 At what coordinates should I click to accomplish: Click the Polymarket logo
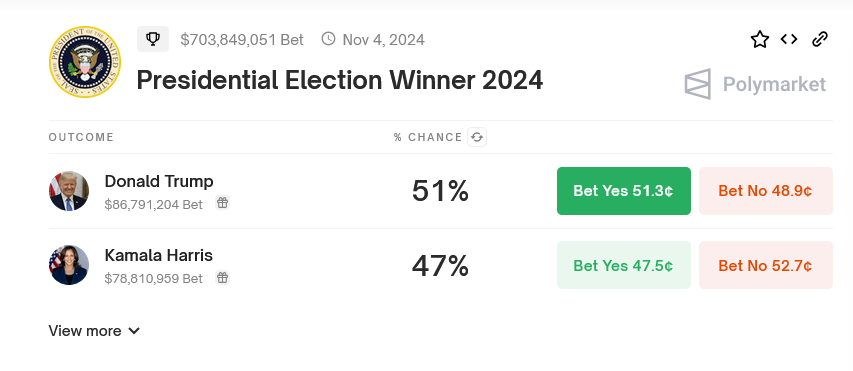click(756, 84)
